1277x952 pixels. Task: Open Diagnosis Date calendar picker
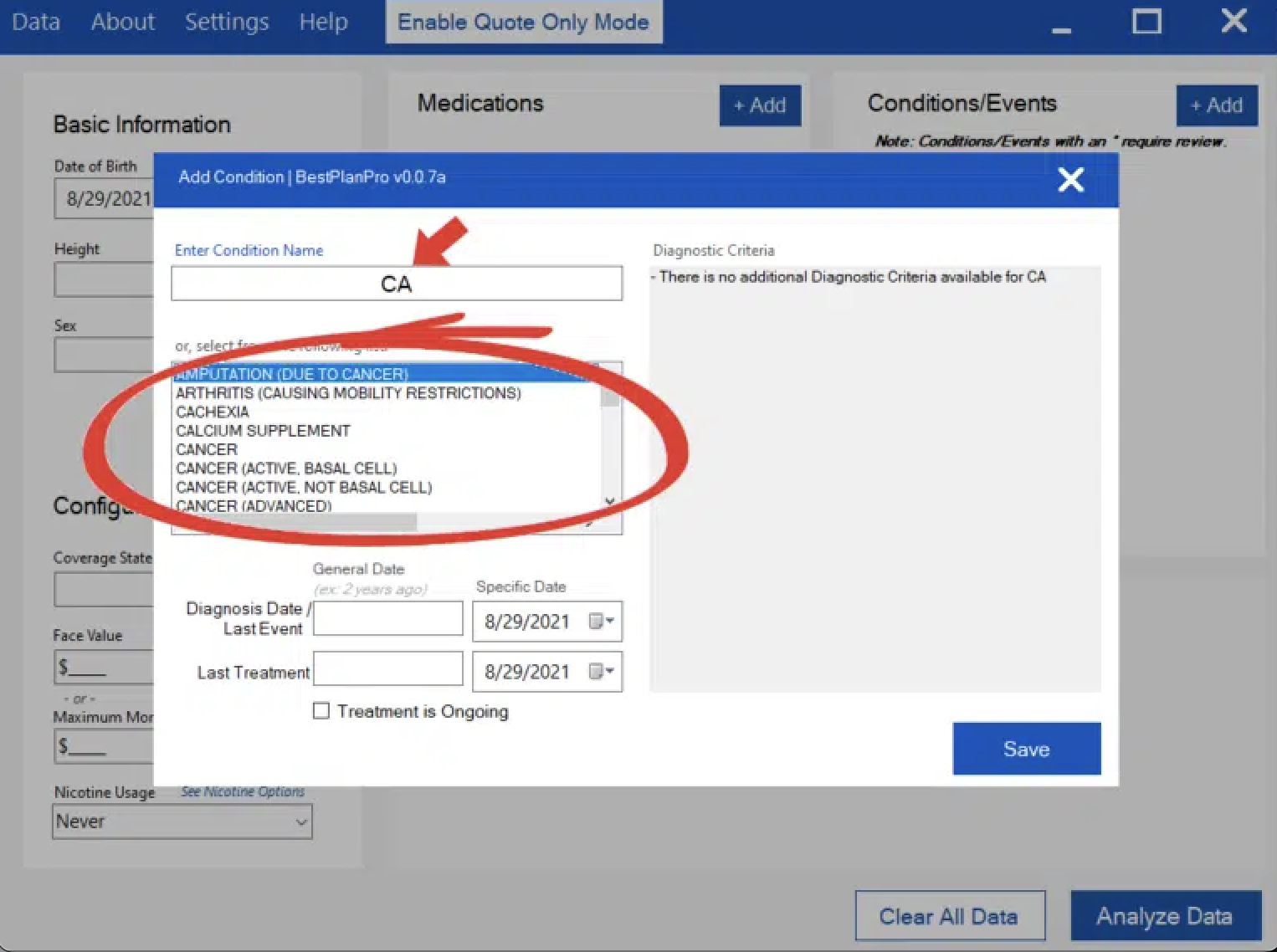pos(601,622)
